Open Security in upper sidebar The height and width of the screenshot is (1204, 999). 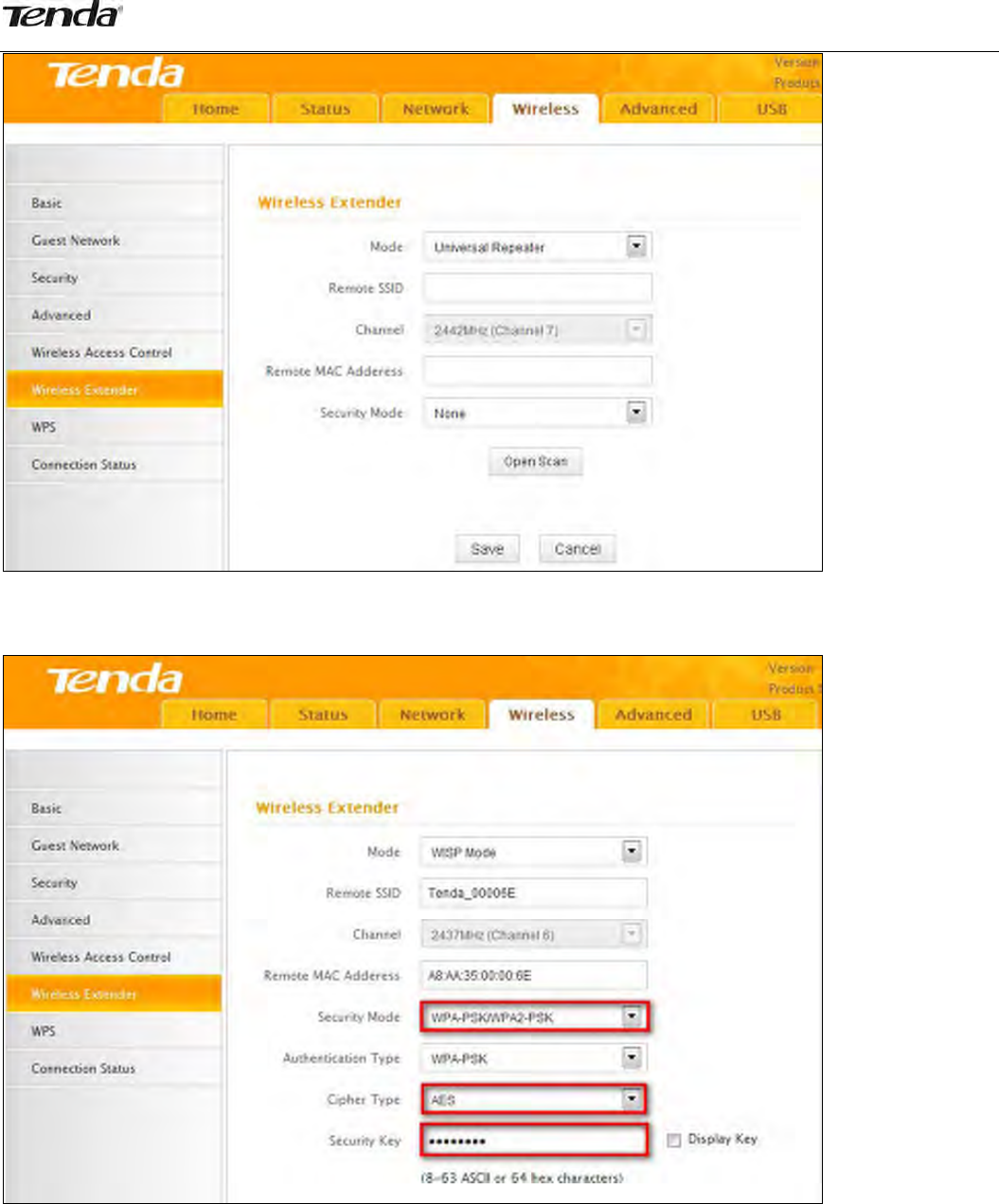pyautogui.click(x=115, y=277)
